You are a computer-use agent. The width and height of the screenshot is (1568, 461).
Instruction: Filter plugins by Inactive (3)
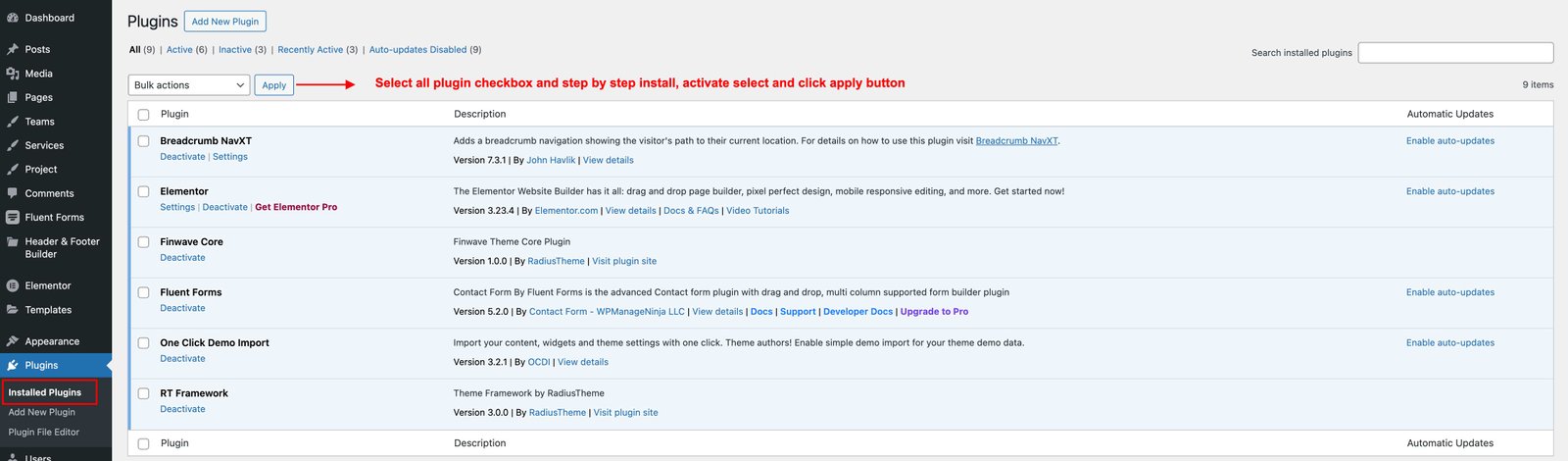[242, 49]
